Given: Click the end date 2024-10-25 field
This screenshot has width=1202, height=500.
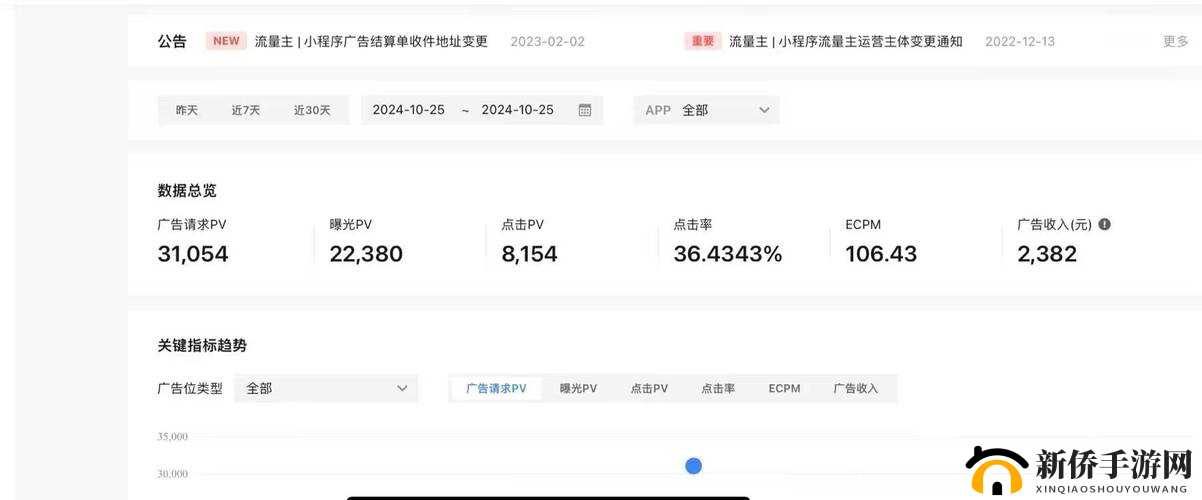Looking at the screenshot, I should pyautogui.click(x=517, y=110).
